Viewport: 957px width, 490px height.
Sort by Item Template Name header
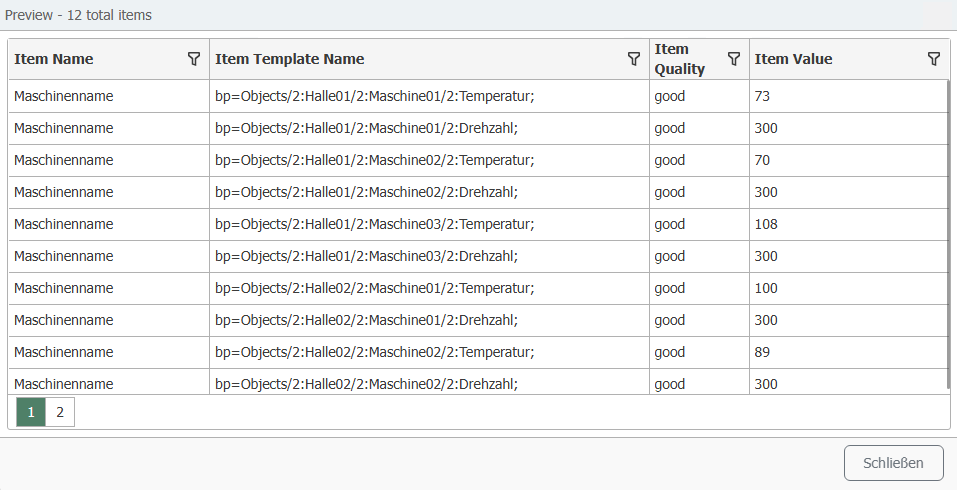(x=290, y=59)
